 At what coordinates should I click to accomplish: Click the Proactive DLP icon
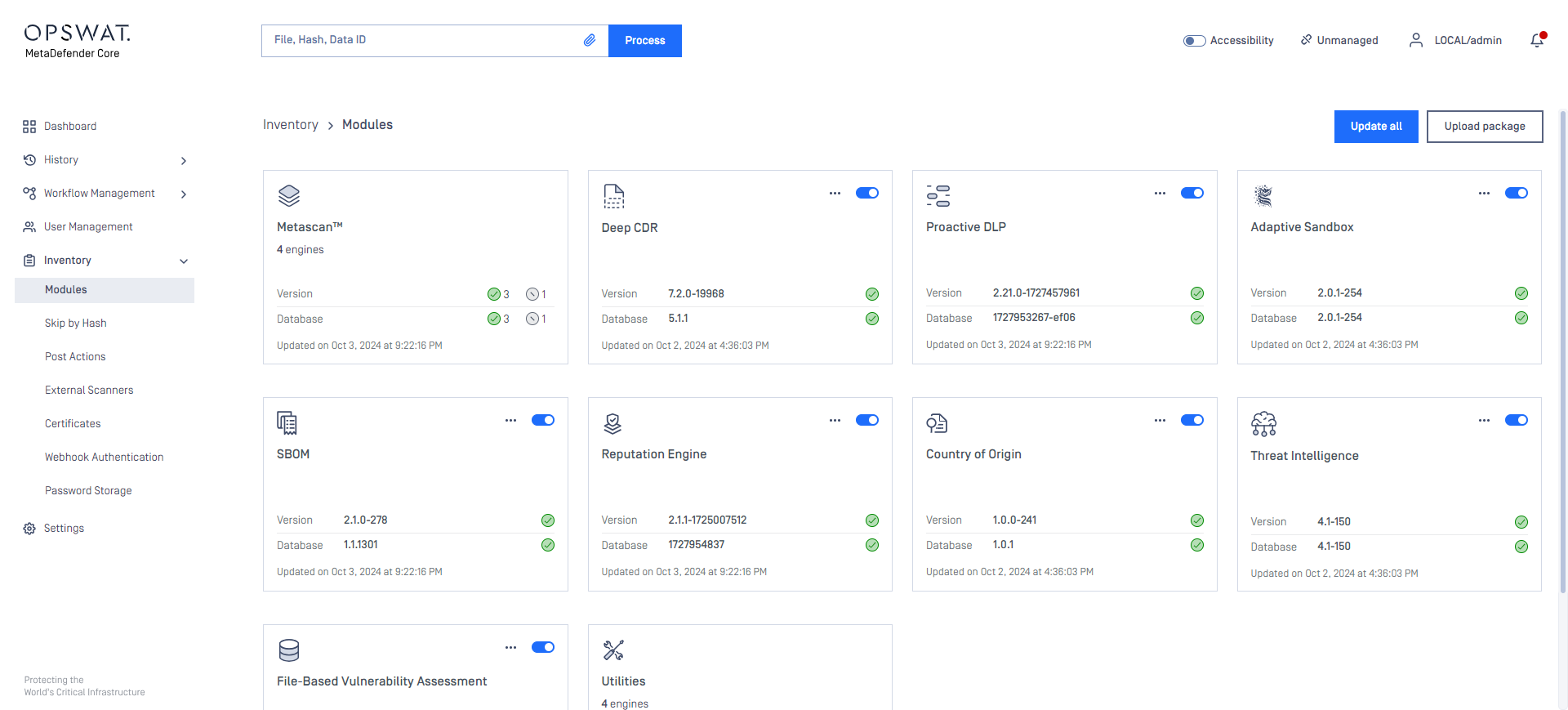tap(938, 196)
